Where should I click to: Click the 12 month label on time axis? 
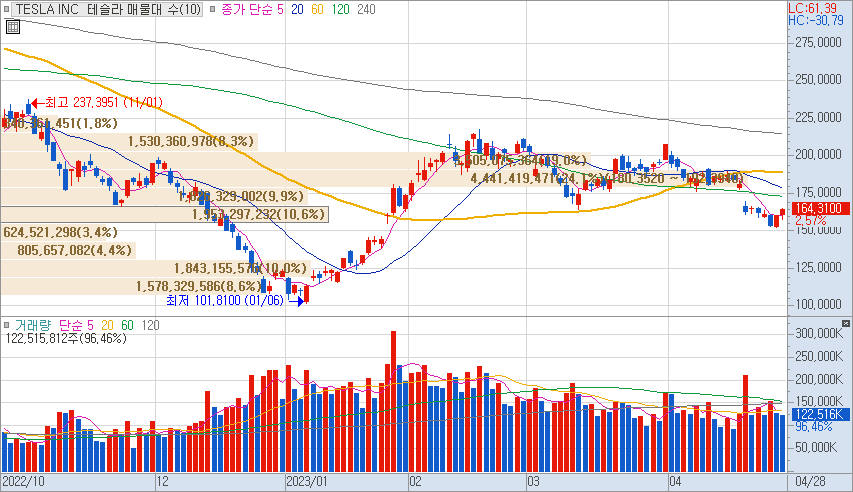pyautogui.click(x=162, y=482)
